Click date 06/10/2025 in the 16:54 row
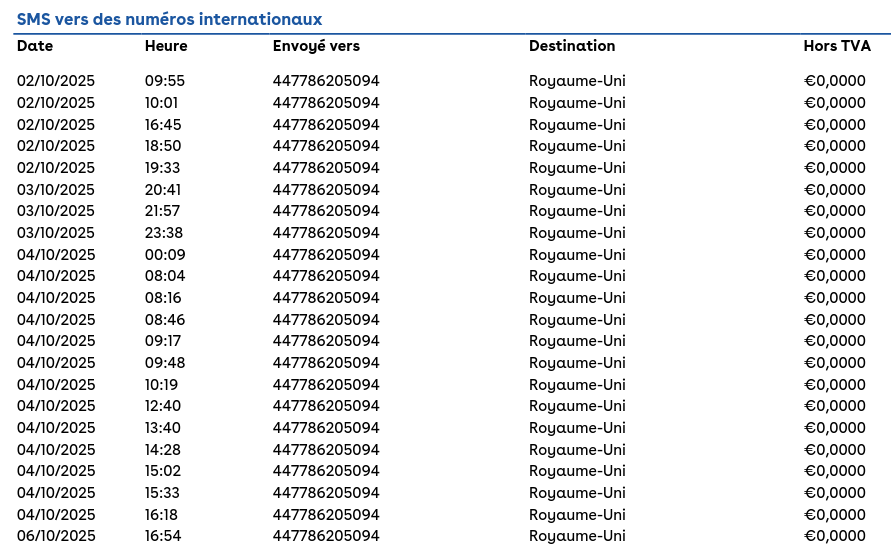891x547 pixels. (56, 536)
